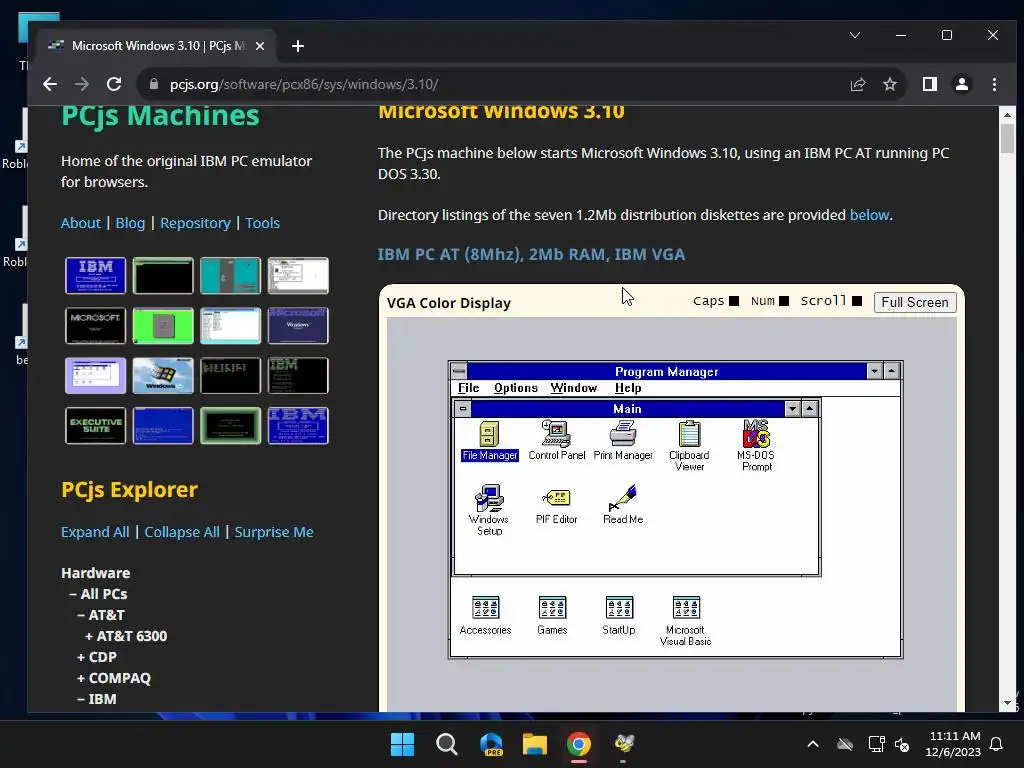Select the PIF Editor icon
Image resolution: width=1024 pixels, height=768 pixels.
[556, 505]
